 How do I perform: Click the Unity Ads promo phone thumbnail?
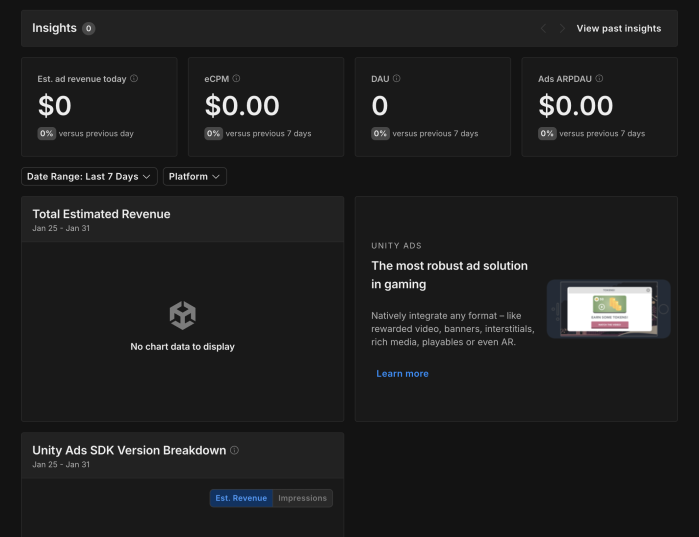click(609, 309)
